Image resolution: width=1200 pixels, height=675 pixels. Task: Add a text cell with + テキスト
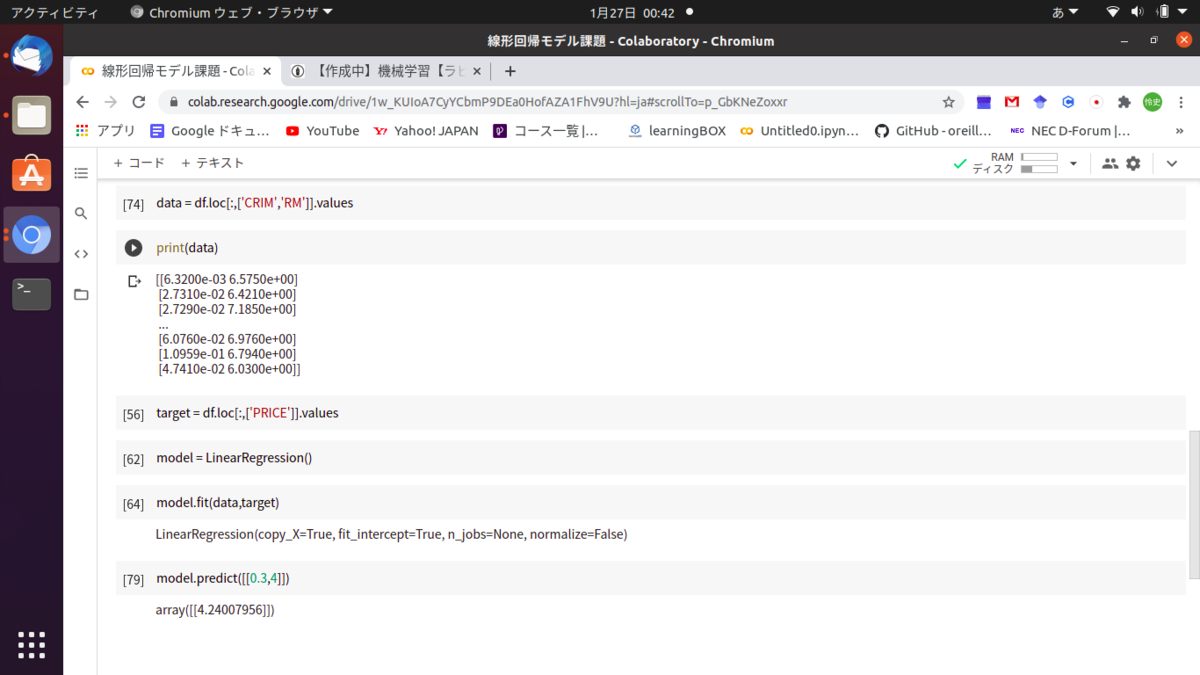pos(212,163)
